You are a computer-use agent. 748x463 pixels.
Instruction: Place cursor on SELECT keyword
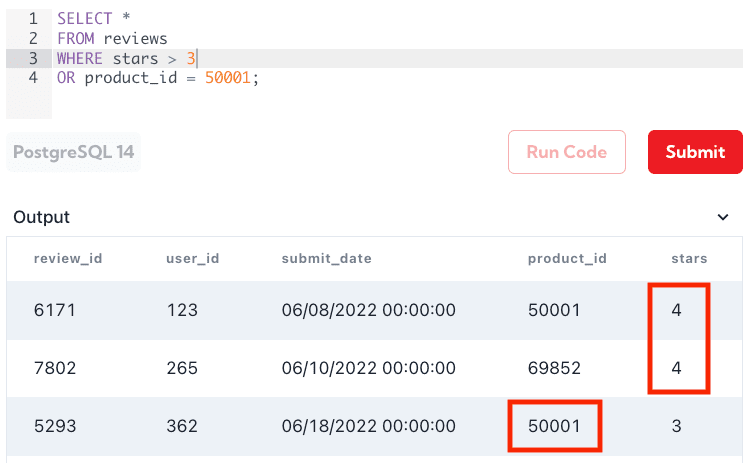click(84, 19)
